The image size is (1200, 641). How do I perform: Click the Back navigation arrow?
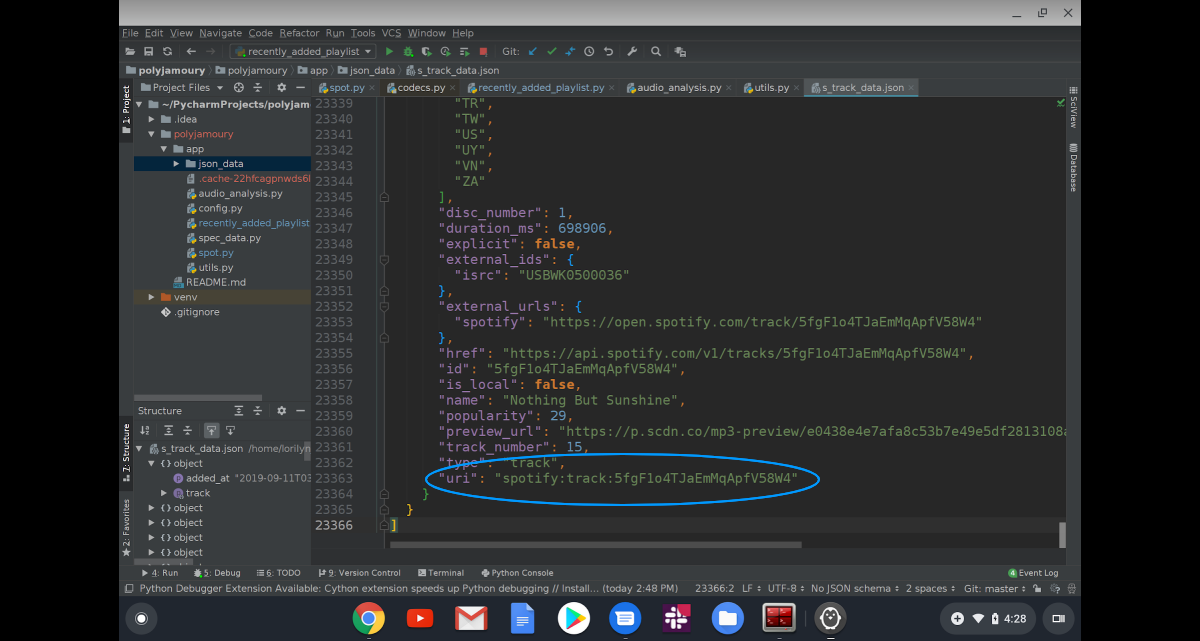coord(191,51)
